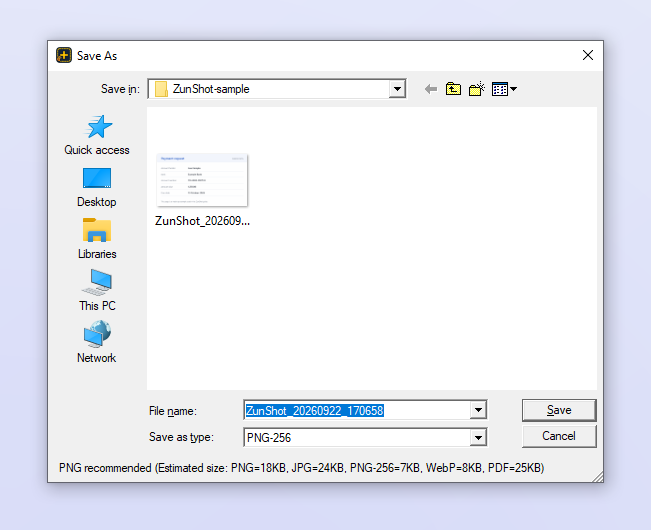Viewport: 651px width, 530px height.
Task: Create a new folder
Action: 477,89
